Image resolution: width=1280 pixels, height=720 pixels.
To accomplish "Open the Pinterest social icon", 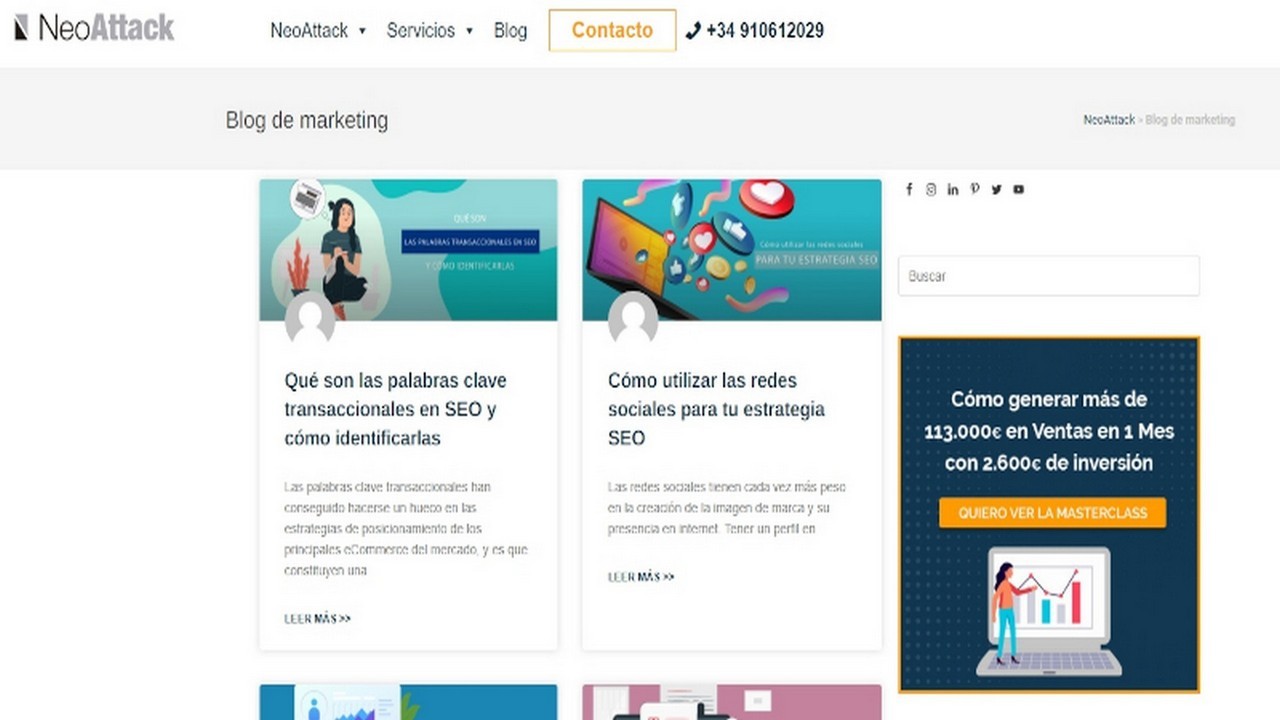I will point(975,189).
